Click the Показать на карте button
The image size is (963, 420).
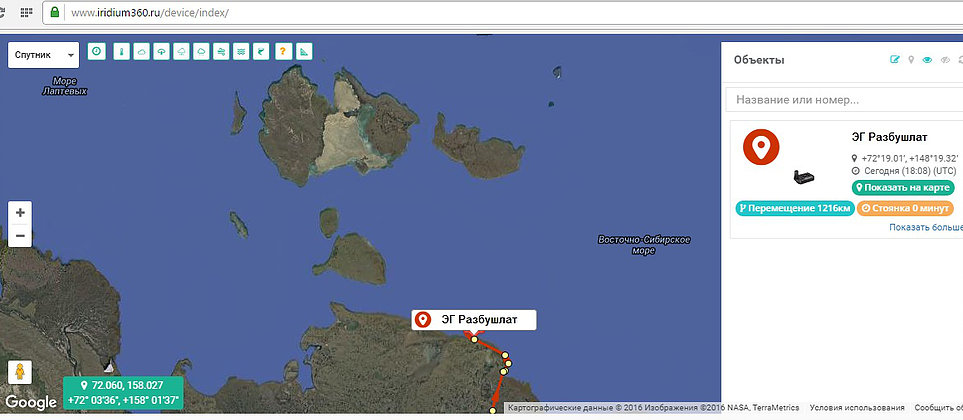point(902,187)
